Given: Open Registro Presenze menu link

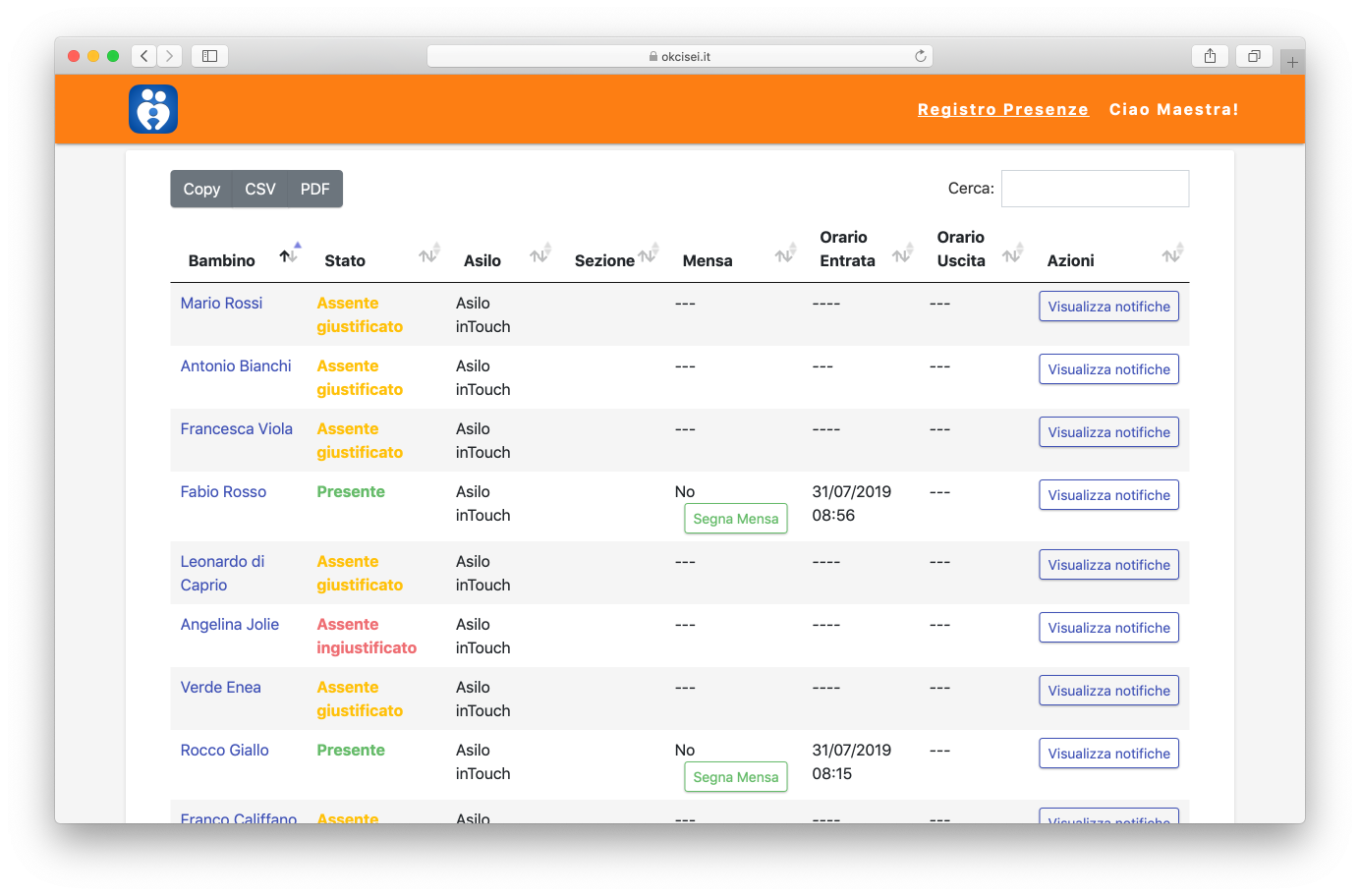Looking at the screenshot, I should tap(1002, 109).
